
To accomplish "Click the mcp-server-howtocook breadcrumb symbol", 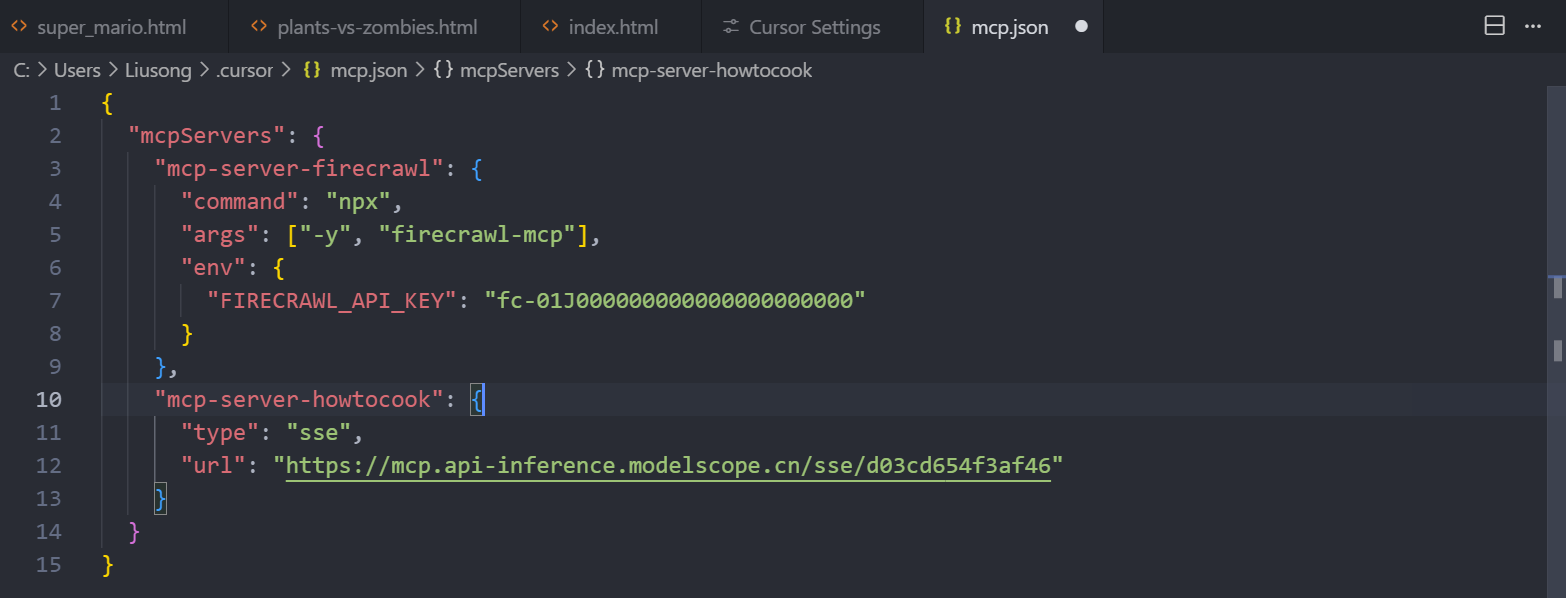I will pyautogui.click(x=712, y=70).
